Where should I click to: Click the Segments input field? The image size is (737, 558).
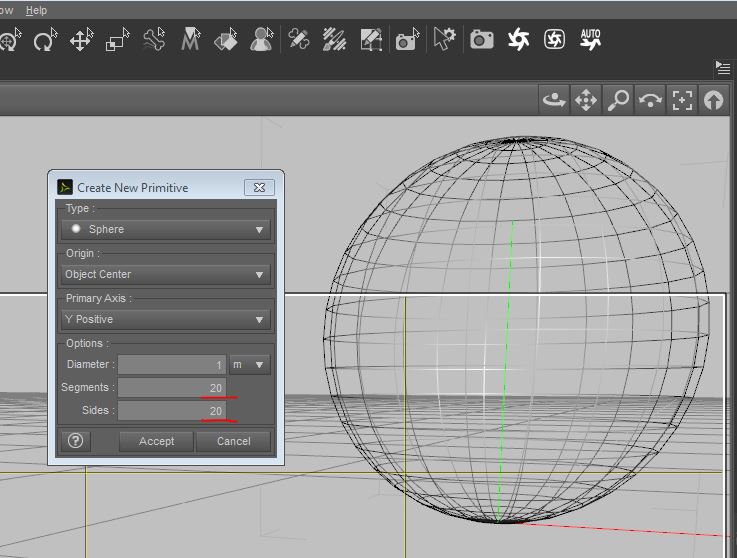click(x=172, y=388)
